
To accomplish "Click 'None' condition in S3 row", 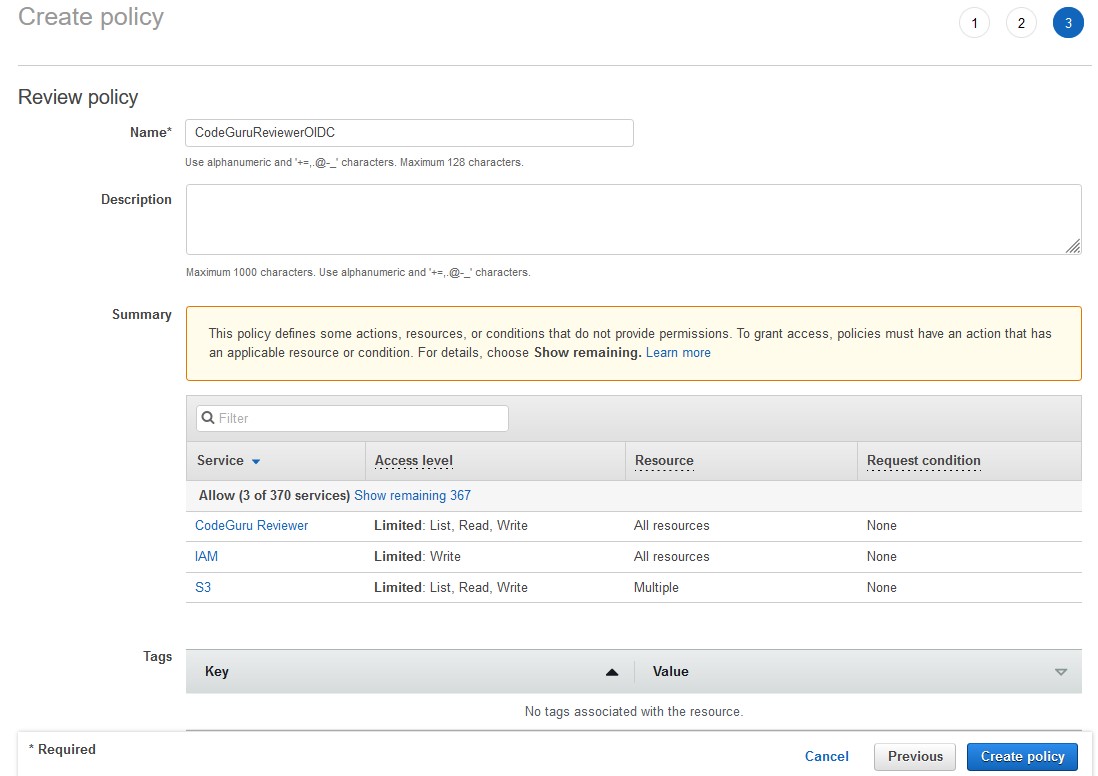I will [882, 587].
